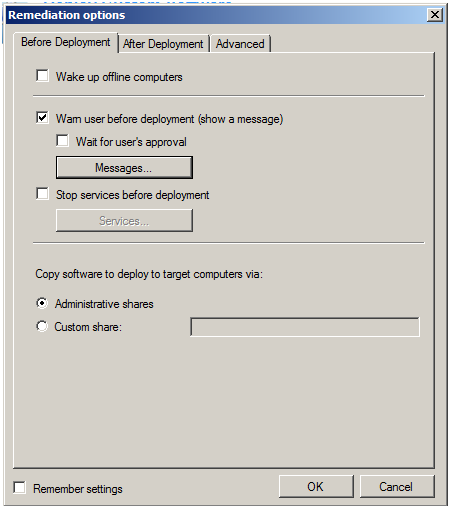Close Remediation options with the X button
Image resolution: width=453 pixels, height=511 pixels.
(435, 15)
